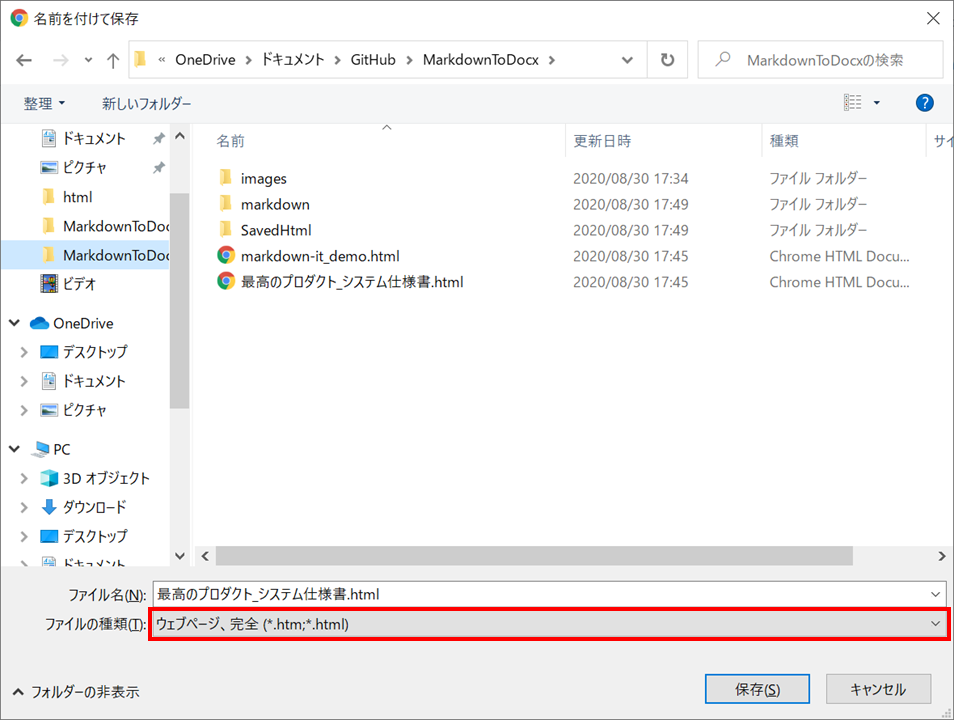Image resolution: width=954 pixels, height=720 pixels.
Task: Open the ファイル名 dropdown arrow
Action: point(936,594)
